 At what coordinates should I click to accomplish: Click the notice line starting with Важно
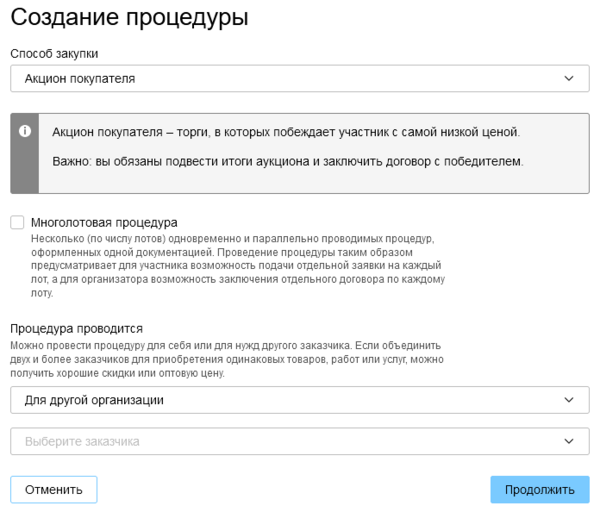tap(286, 161)
